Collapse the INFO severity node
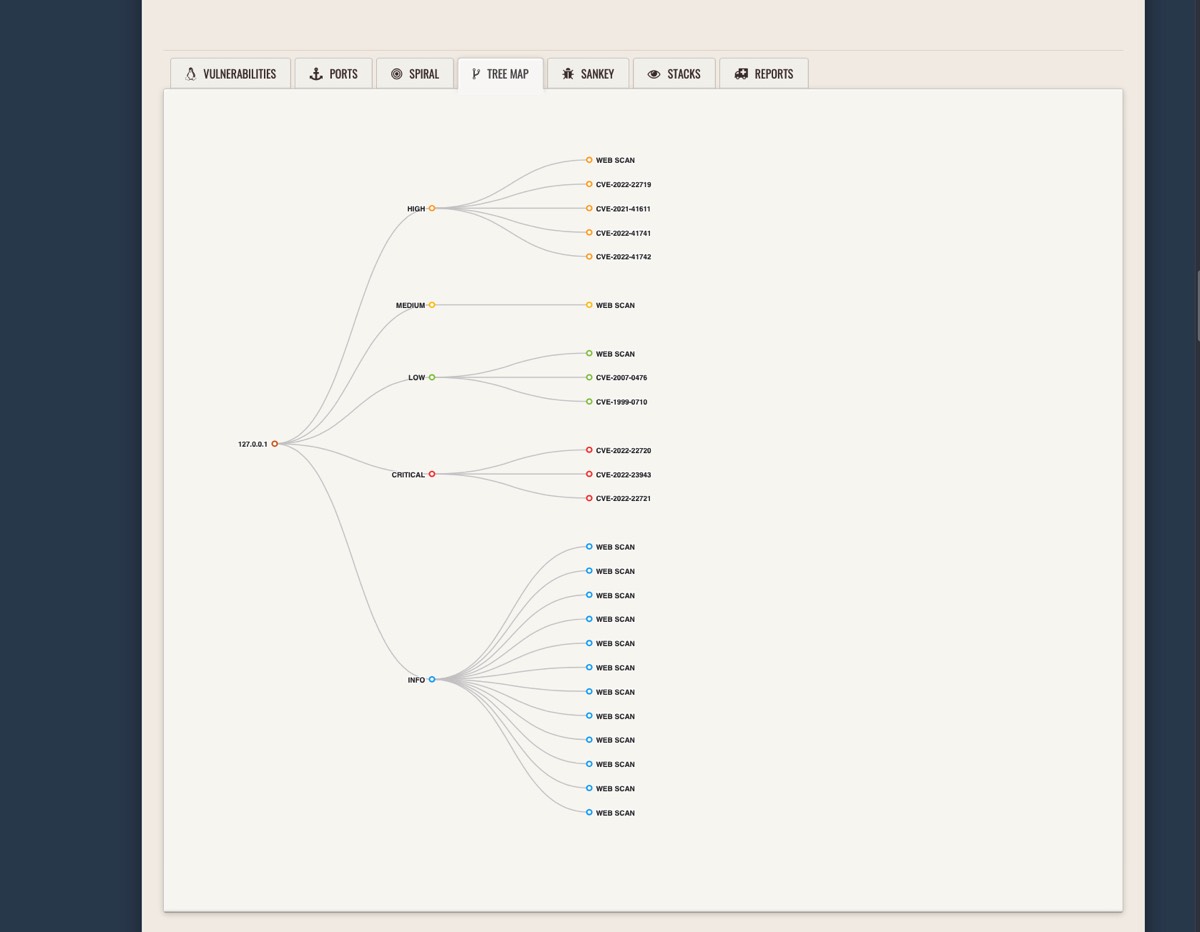Image resolution: width=1200 pixels, height=932 pixels. 432,680
